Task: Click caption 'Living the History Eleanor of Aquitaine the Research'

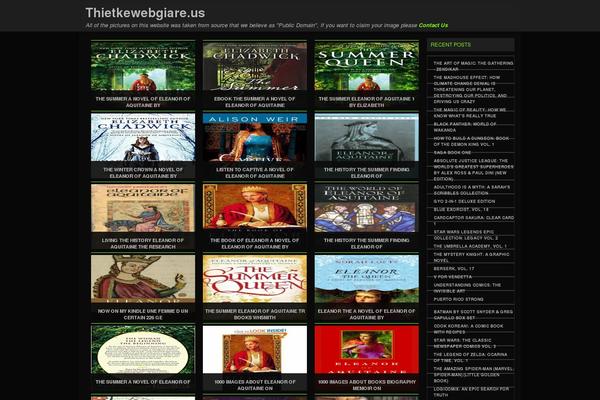Action: (x=143, y=243)
